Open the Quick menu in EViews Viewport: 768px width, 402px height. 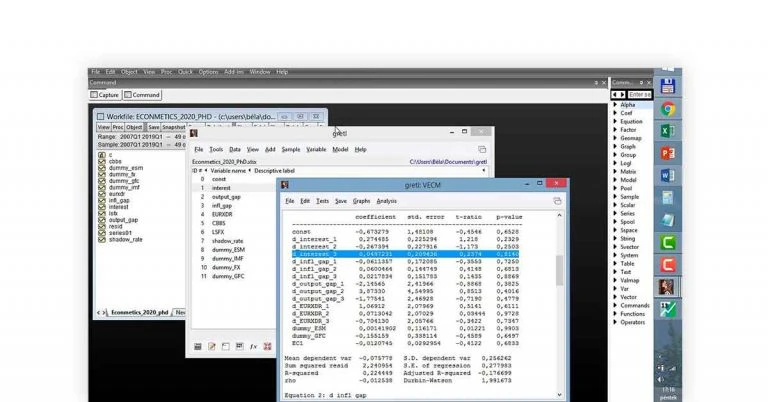184,72
